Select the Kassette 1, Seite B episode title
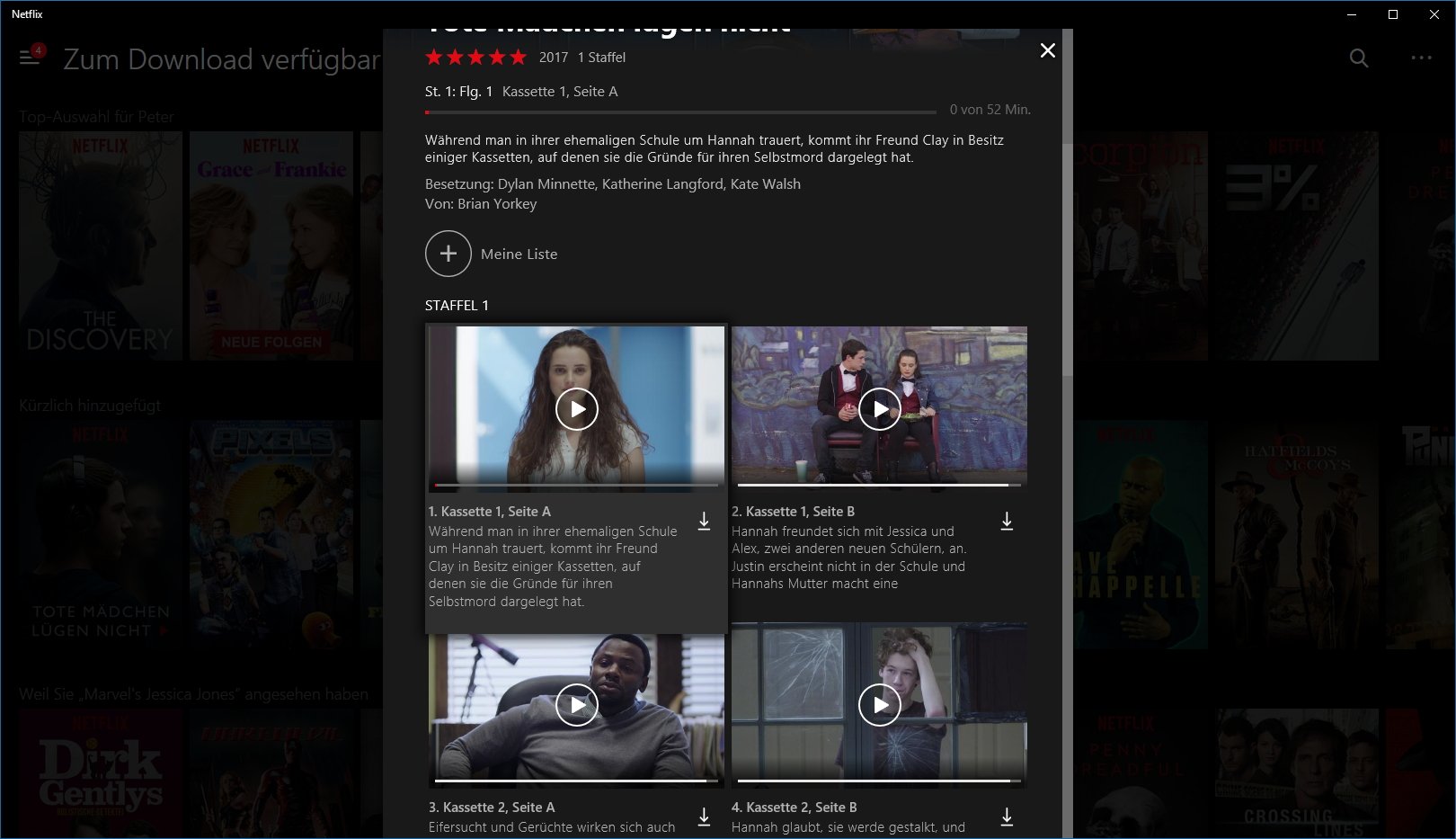Viewport: 1456px width, 839px height. pos(793,512)
